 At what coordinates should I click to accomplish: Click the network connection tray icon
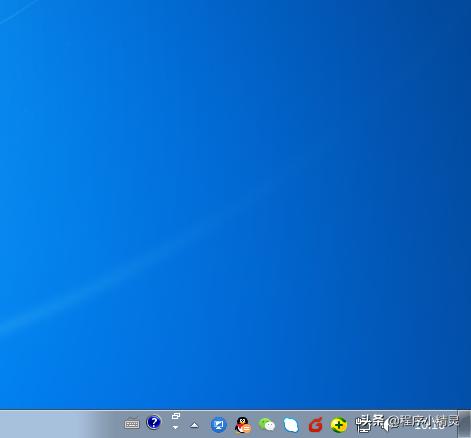point(363,425)
